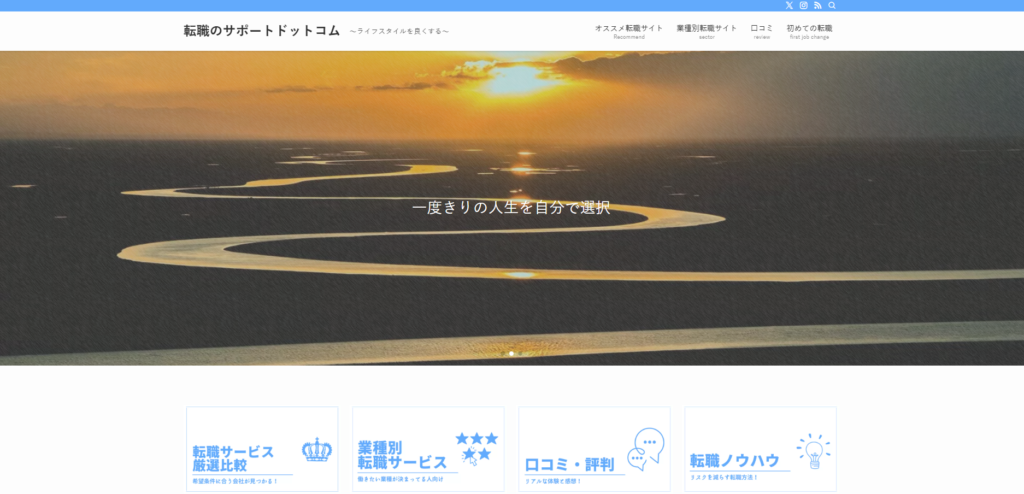Open site search with magnifier icon

(832, 5)
